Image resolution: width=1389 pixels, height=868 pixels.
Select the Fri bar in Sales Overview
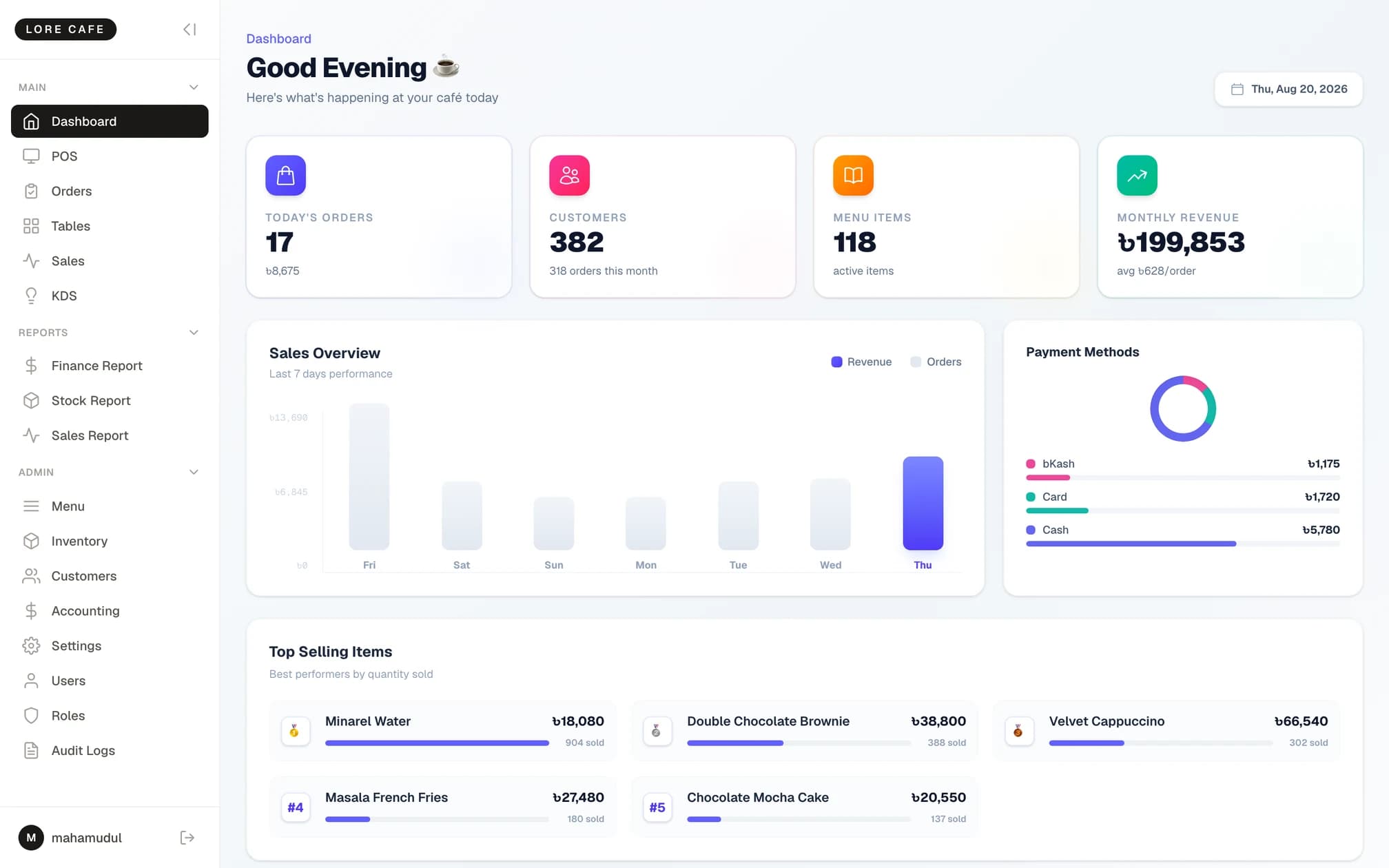[x=369, y=477]
